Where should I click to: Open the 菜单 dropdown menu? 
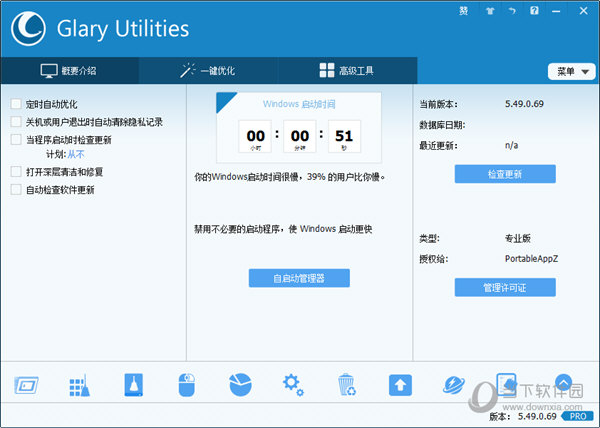coord(572,72)
